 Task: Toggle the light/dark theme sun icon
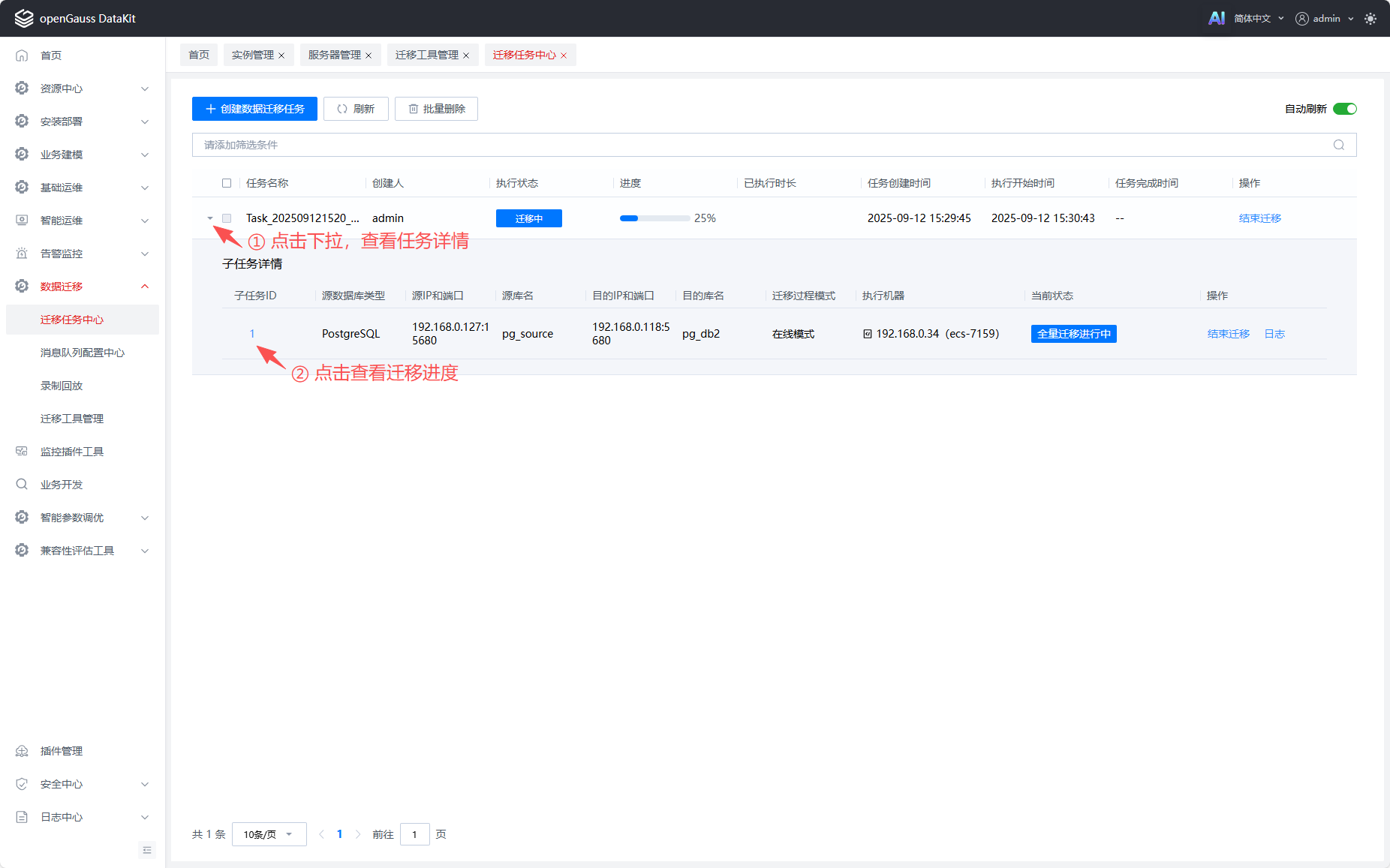(1370, 19)
